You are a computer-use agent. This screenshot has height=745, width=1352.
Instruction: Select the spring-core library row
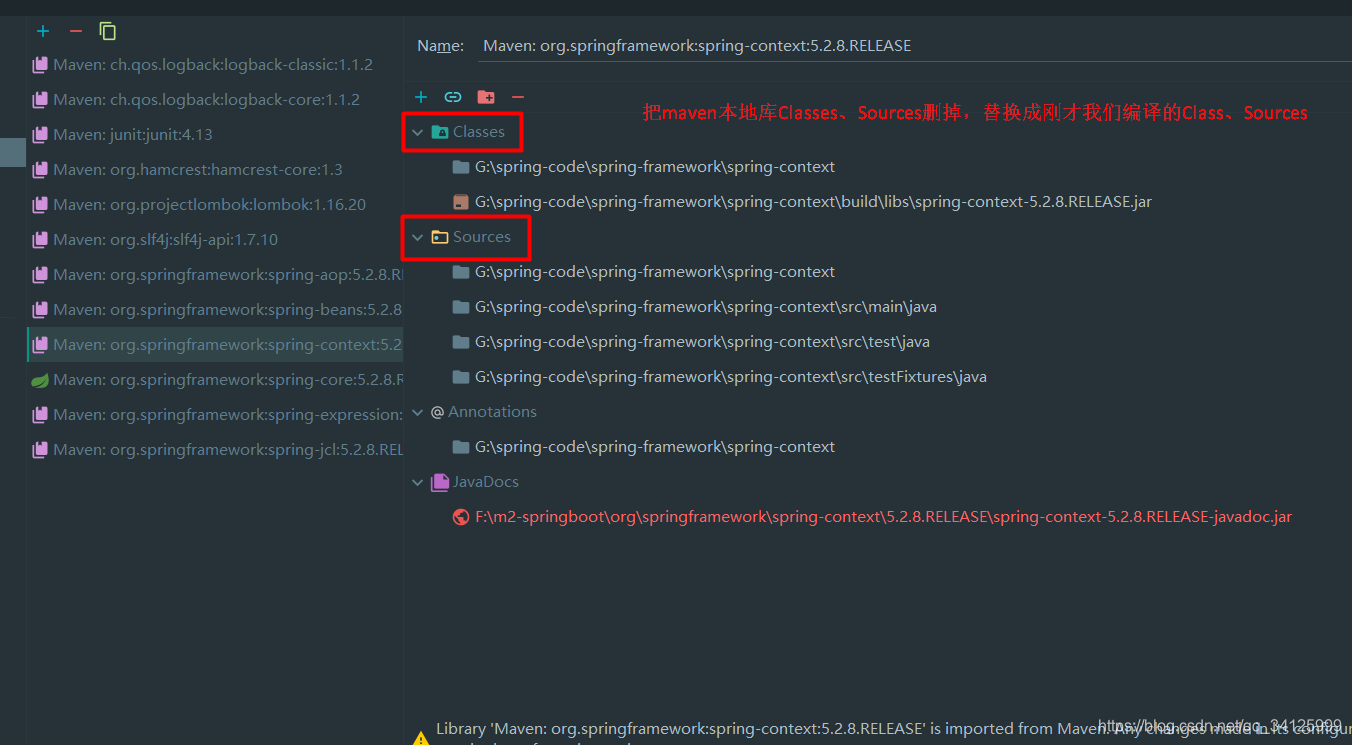click(x=215, y=379)
